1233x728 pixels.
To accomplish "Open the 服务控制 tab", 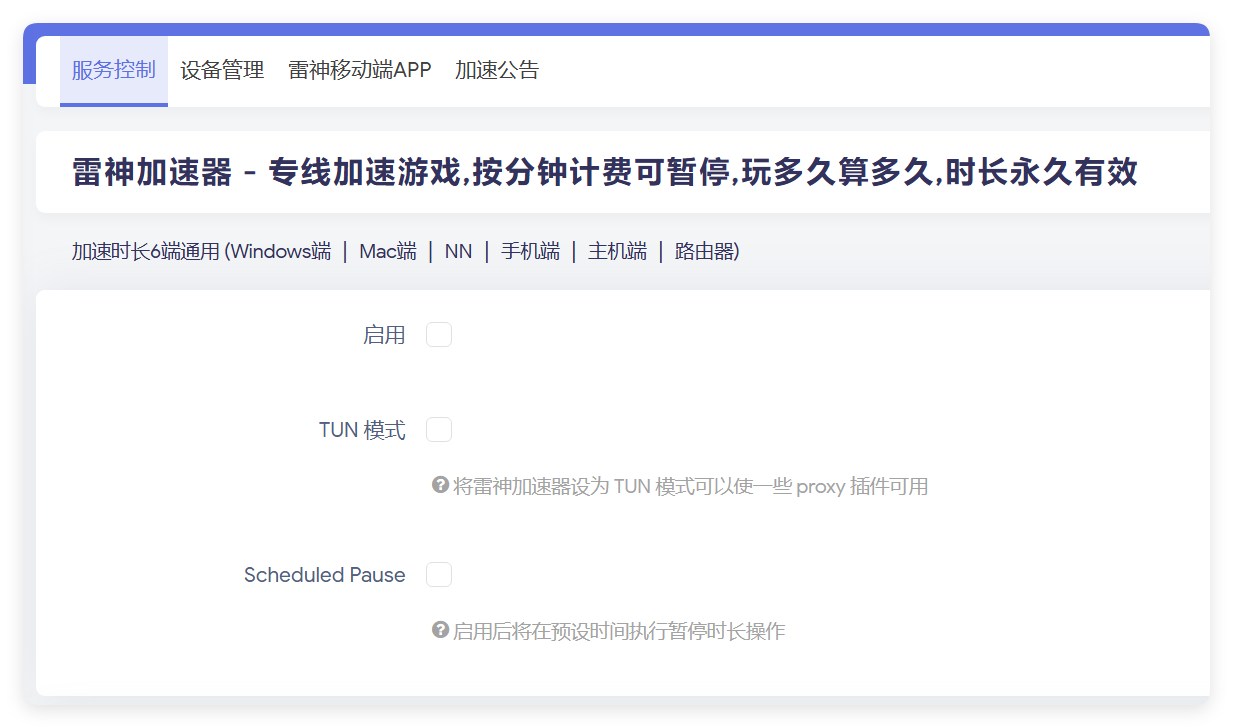I will tap(114, 70).
